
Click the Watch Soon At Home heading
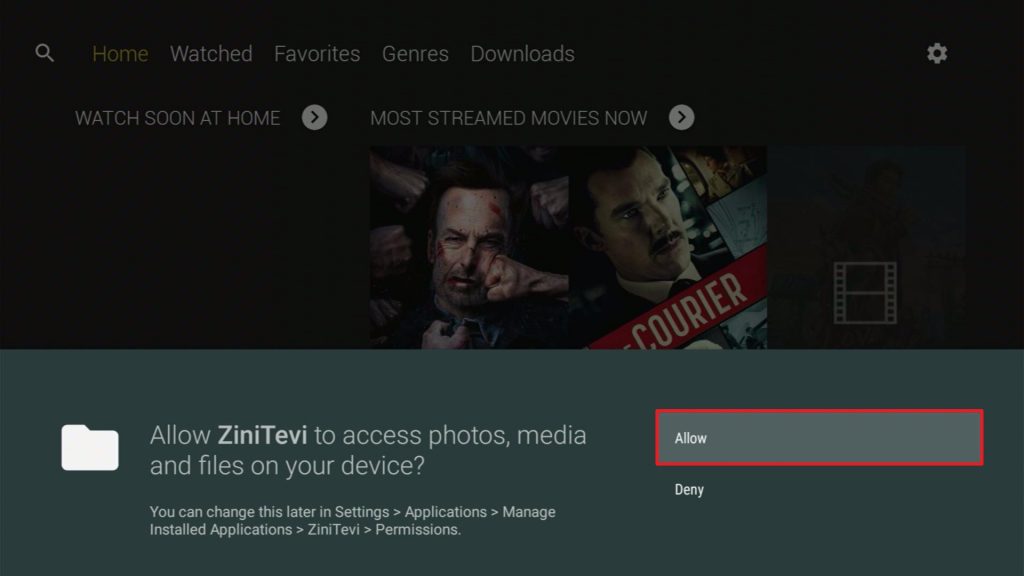(x=177, y=118)
